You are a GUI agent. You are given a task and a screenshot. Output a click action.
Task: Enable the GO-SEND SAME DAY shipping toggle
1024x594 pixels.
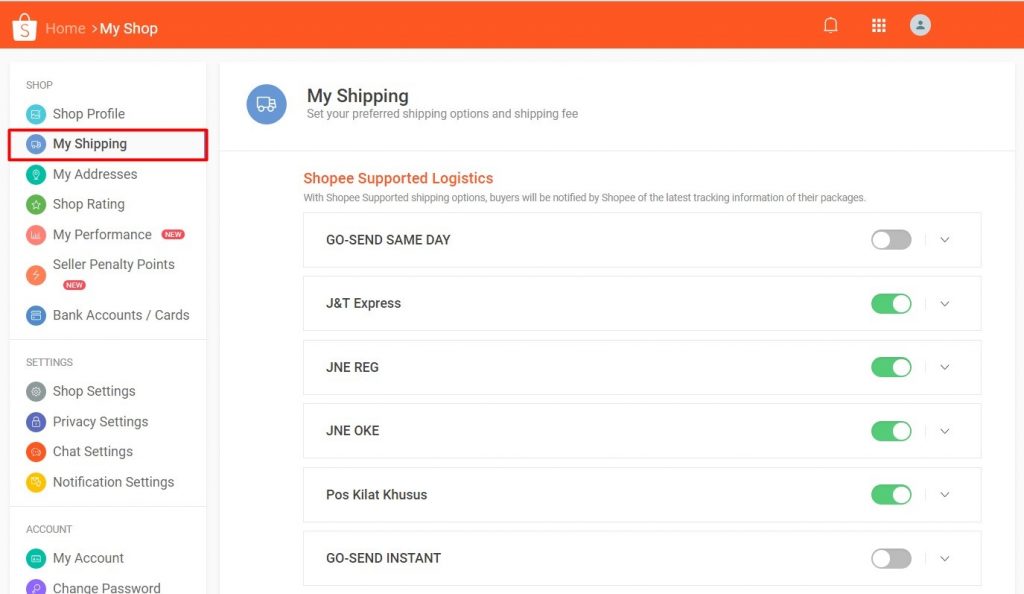(x=890, y=240)
